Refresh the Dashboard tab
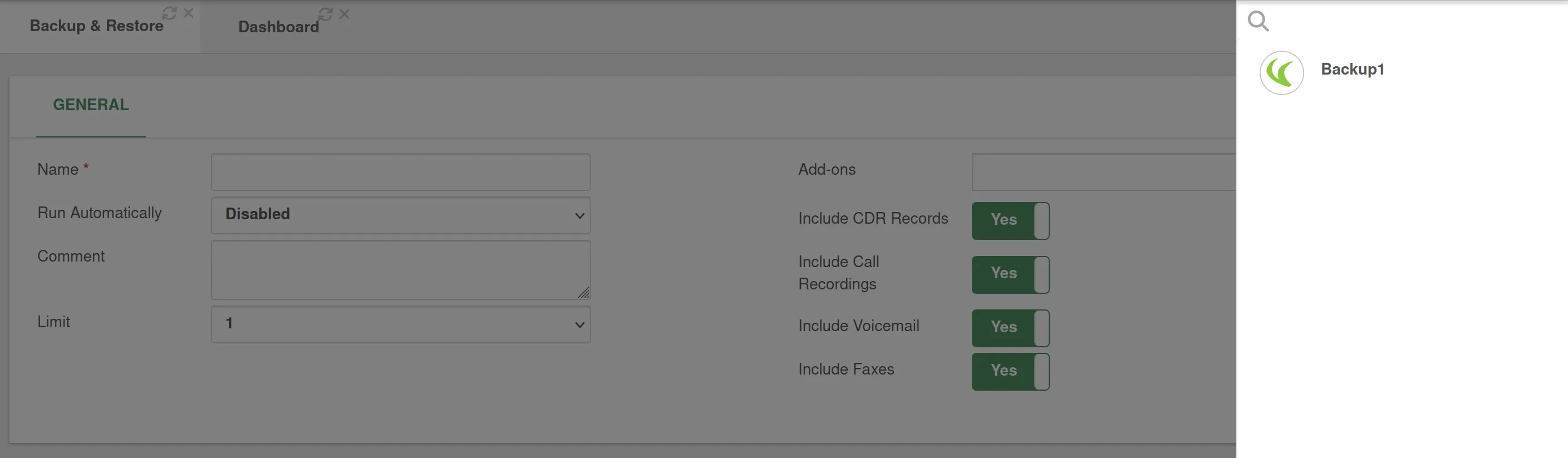Viewport: 1568px width, 458px height. 326,13
